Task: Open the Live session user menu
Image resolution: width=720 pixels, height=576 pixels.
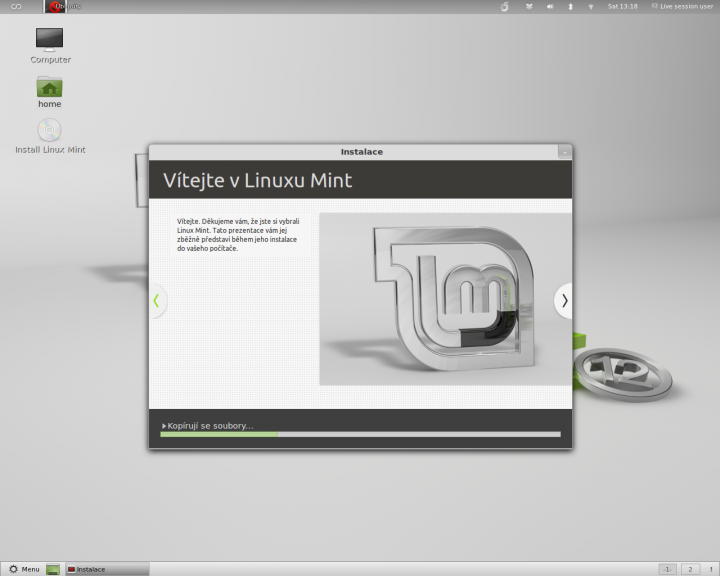Action: [x=682, y=6]
